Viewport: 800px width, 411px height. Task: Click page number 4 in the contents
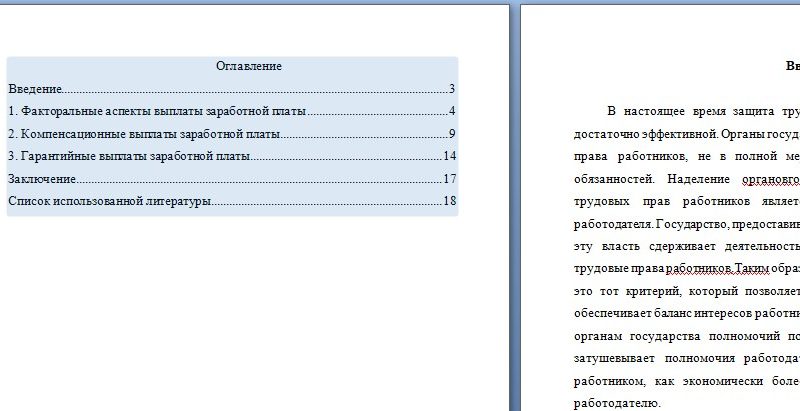pos(452,111)
